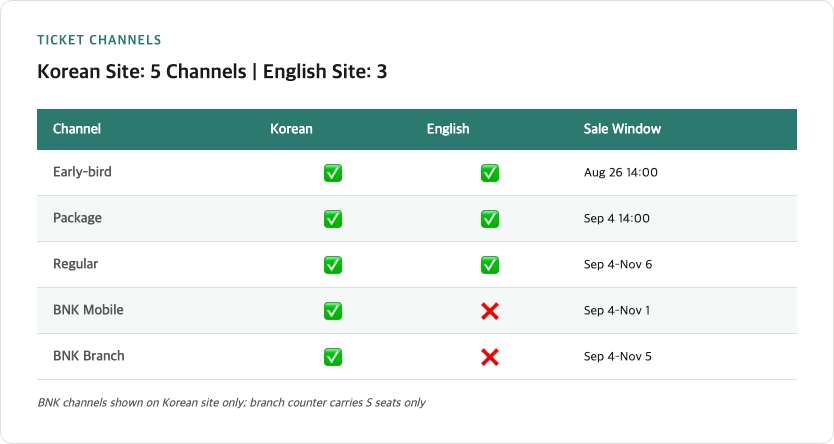This screenshot has height=444, width=834.
Task: Click the English checkmark in Regular row
Action: (x=490, y=265)
